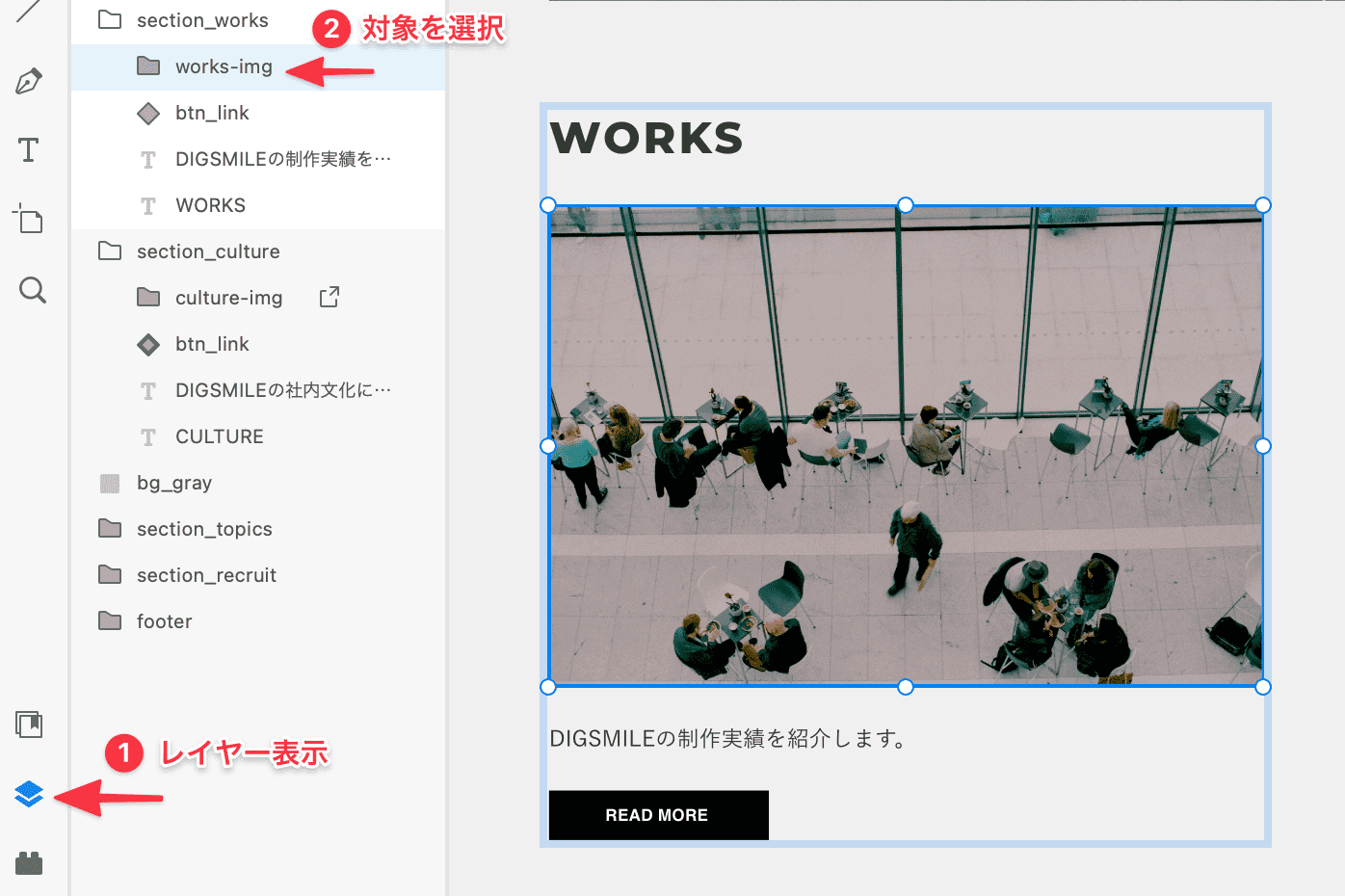Click the culture-img folder icon
1345x896 pixels.
148,297
